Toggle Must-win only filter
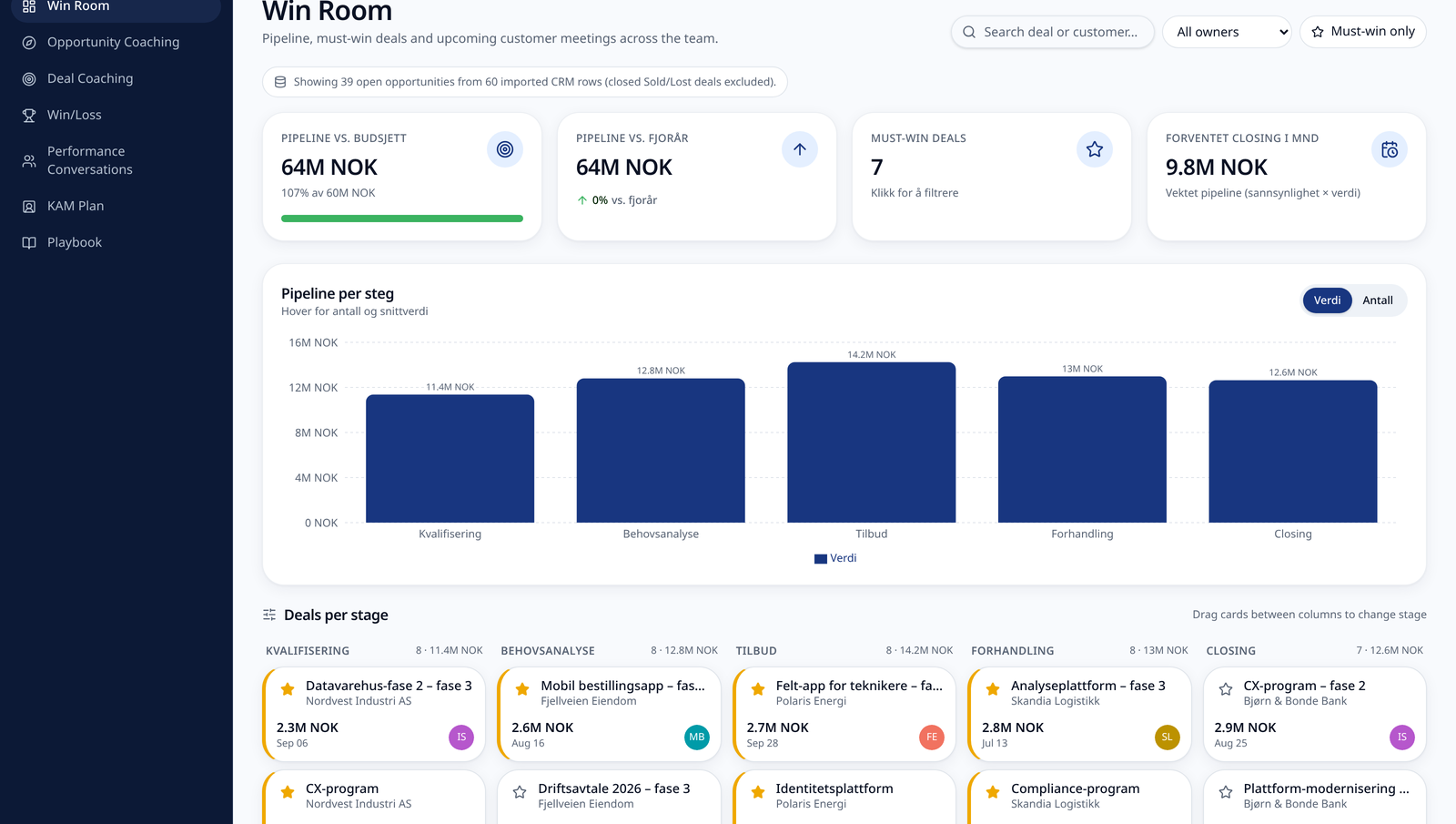 (x=1362, y=32)
